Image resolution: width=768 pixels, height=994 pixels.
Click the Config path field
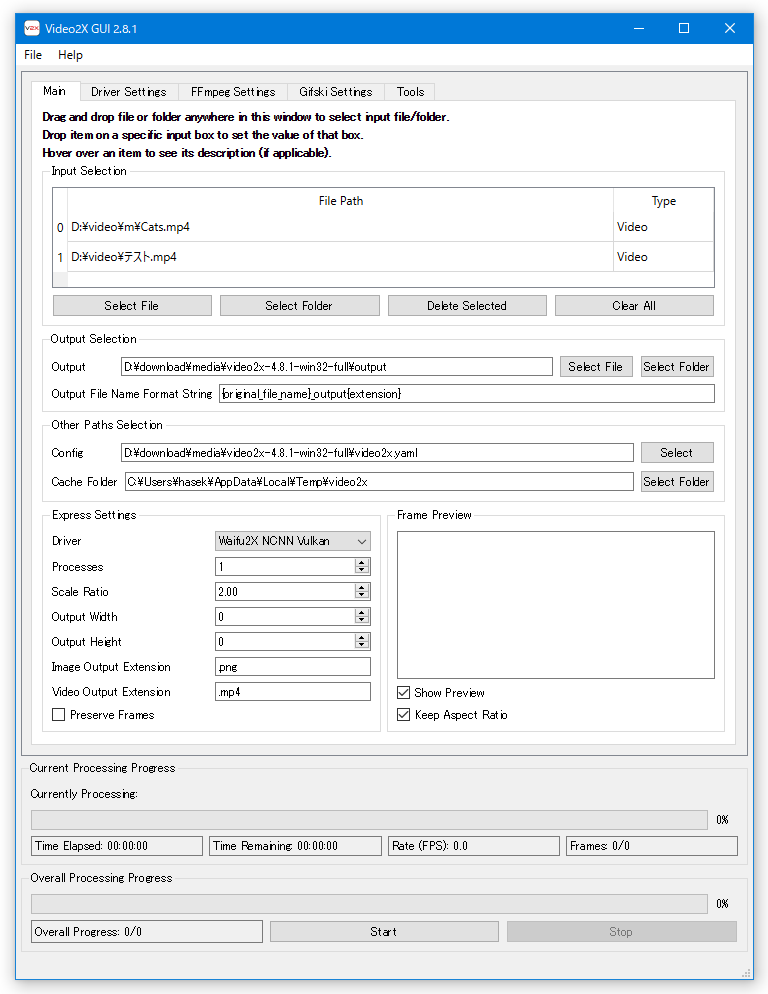click(377, 453)
